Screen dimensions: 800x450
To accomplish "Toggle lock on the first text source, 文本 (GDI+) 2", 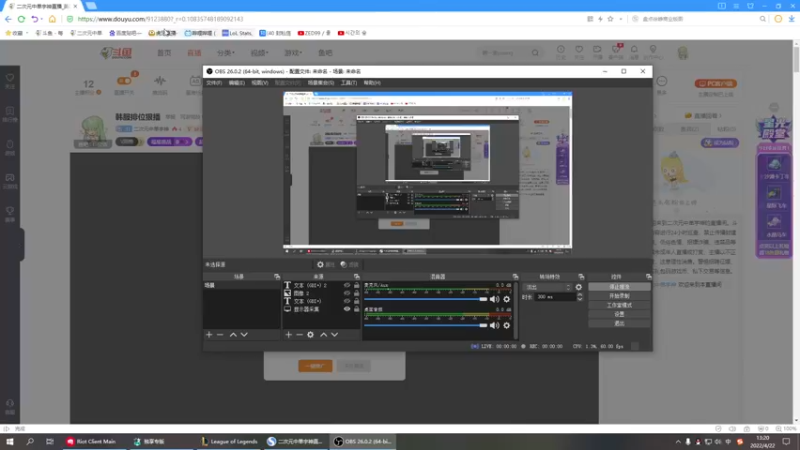I will (357, 285).
